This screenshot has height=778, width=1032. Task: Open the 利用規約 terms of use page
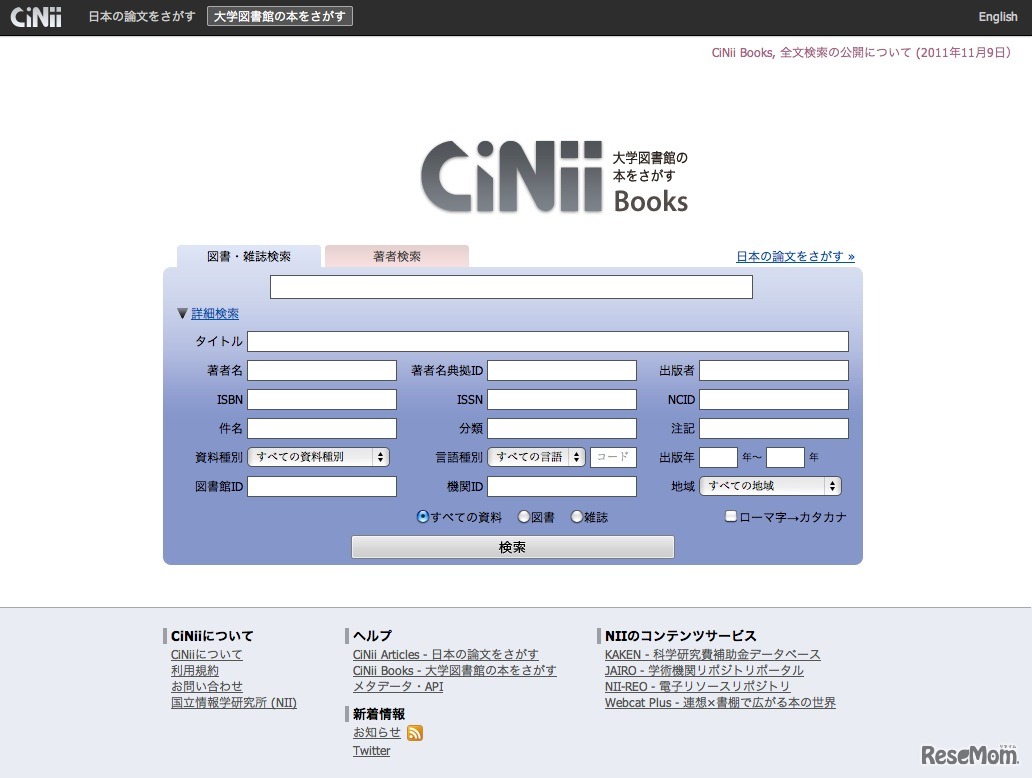tap(194, 670)
